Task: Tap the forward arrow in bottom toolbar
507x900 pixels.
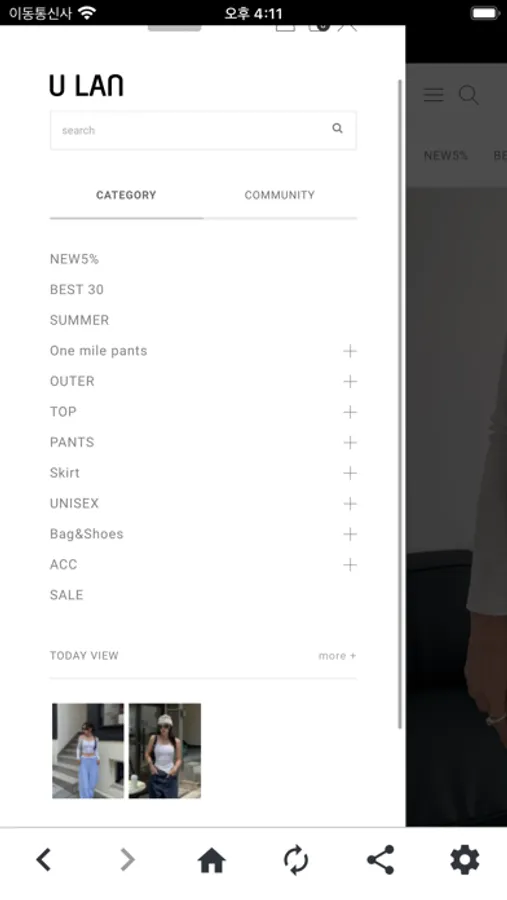Action: click(127, 859)
